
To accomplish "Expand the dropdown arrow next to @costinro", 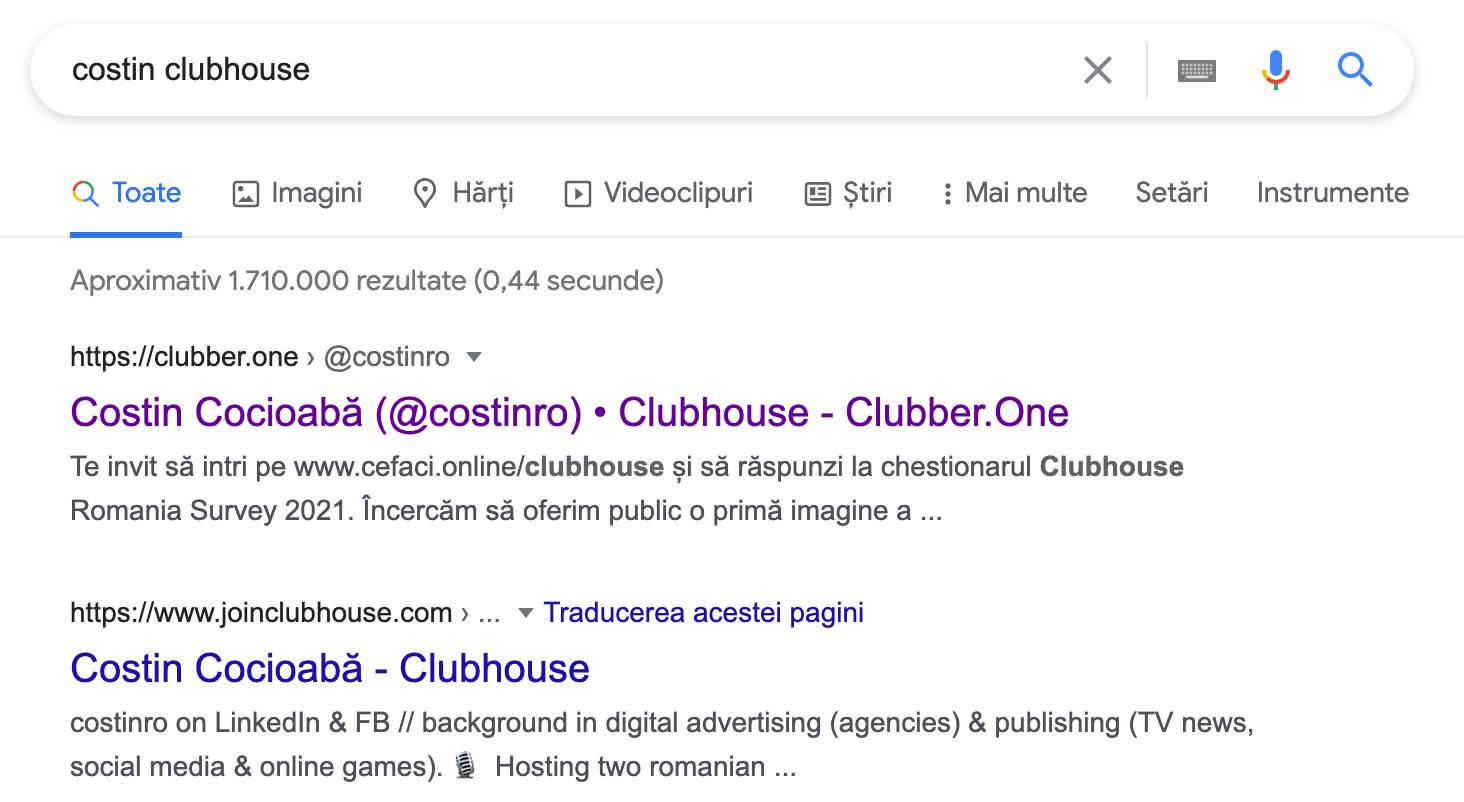I will pyautogui.click(x=474, y=357).
